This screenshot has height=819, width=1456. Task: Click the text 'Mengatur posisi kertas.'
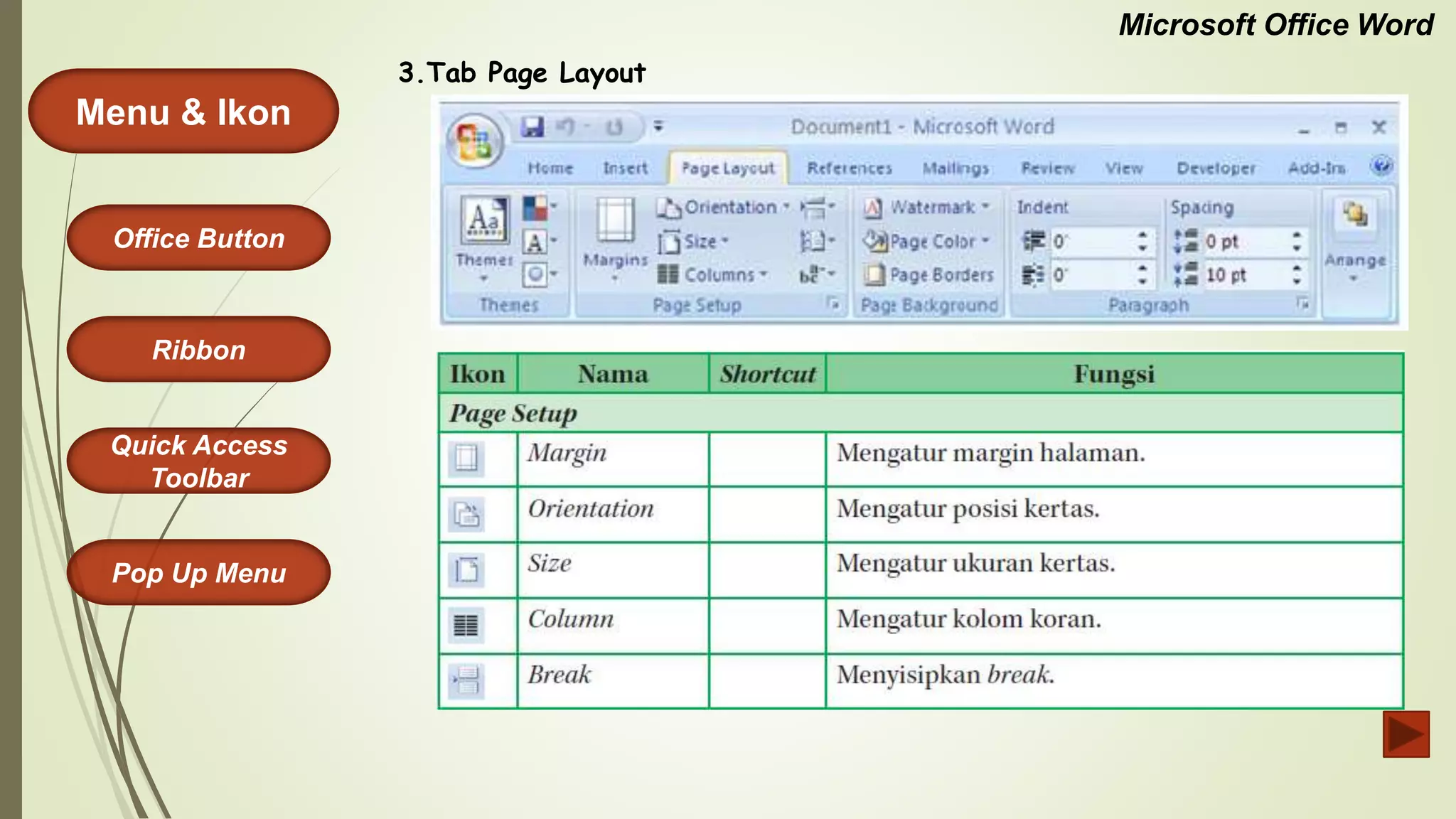pos(968,509)
